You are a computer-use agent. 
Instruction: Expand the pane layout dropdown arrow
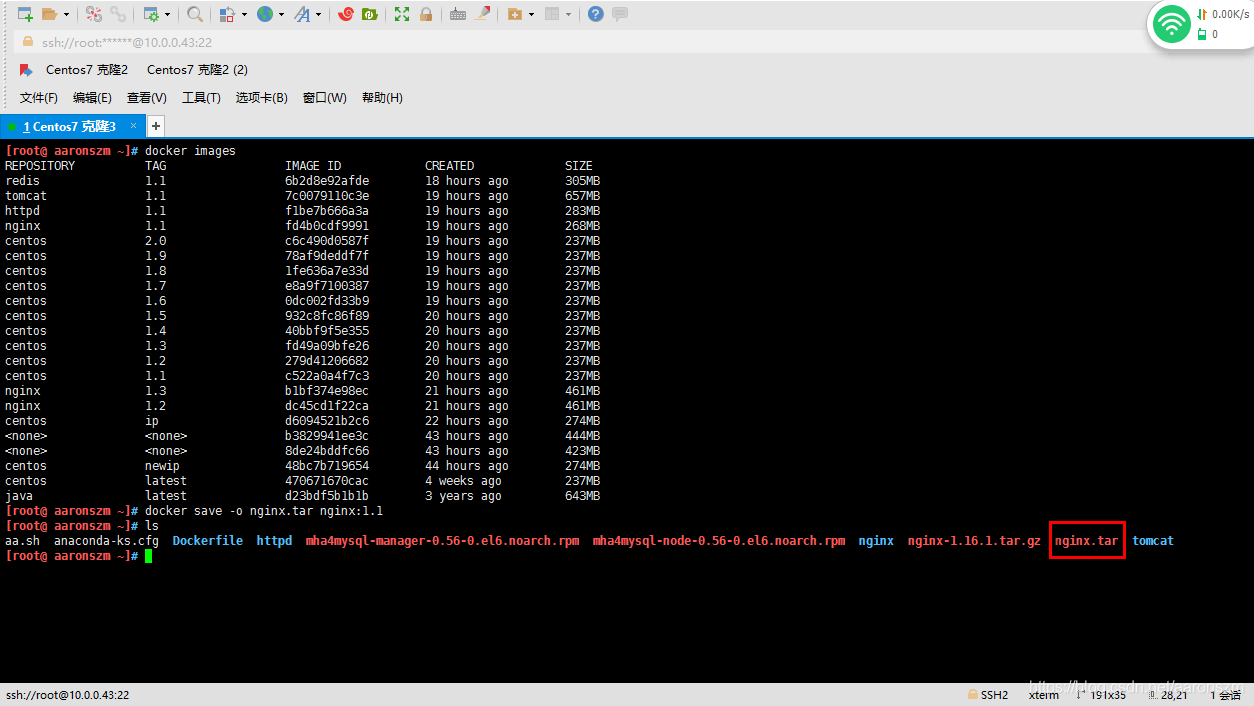point(569,15)
